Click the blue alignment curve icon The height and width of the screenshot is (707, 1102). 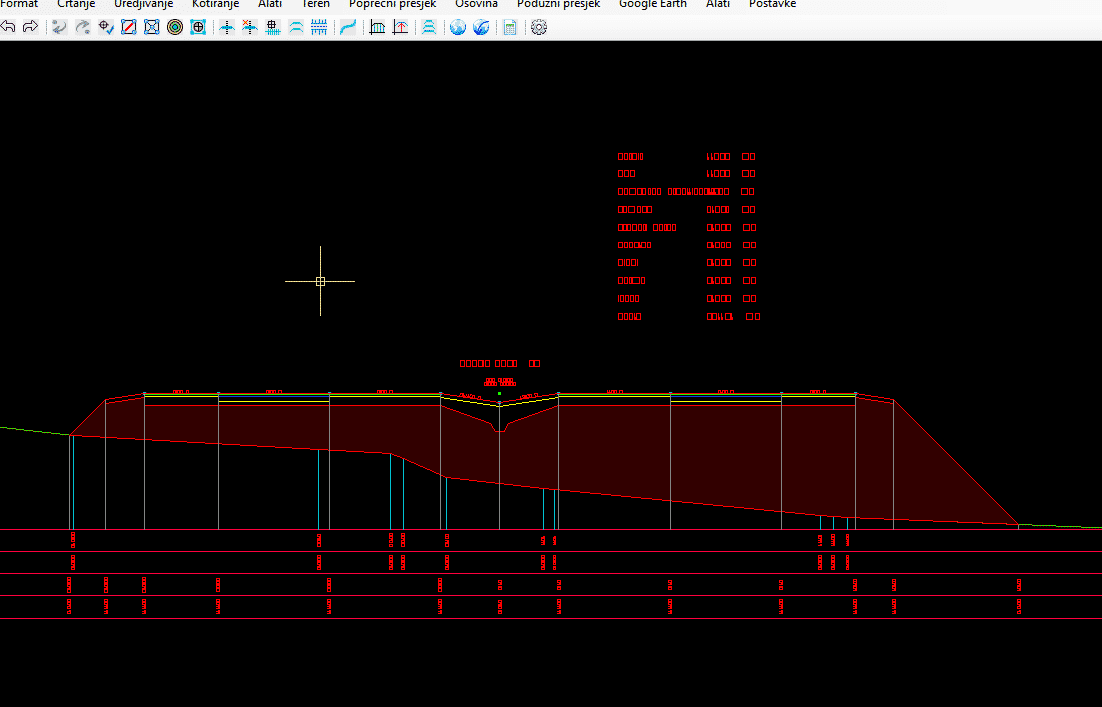coord(347,27)
